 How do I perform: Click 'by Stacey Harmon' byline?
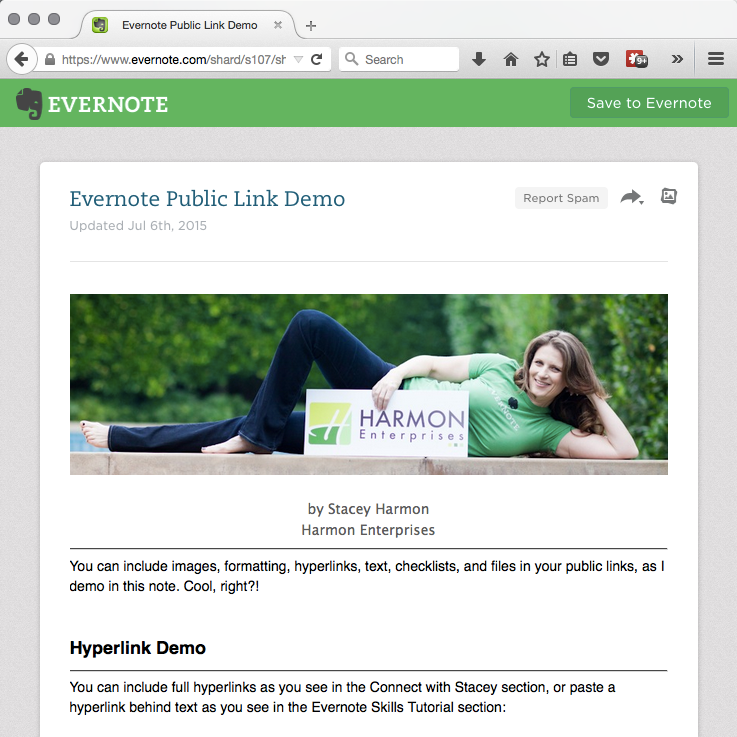[368, 509]
